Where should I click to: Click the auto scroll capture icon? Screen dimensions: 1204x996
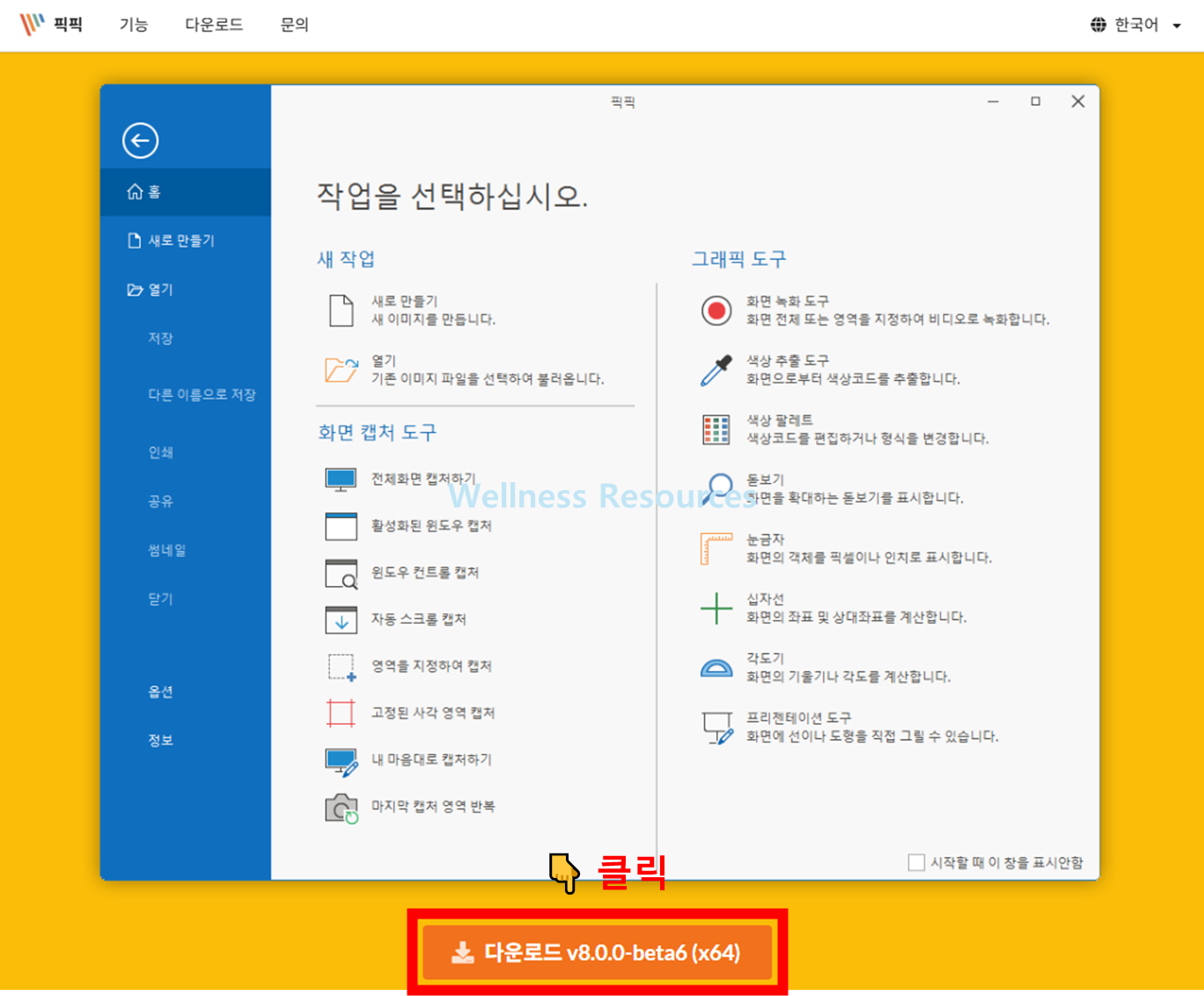coord(341,619)
